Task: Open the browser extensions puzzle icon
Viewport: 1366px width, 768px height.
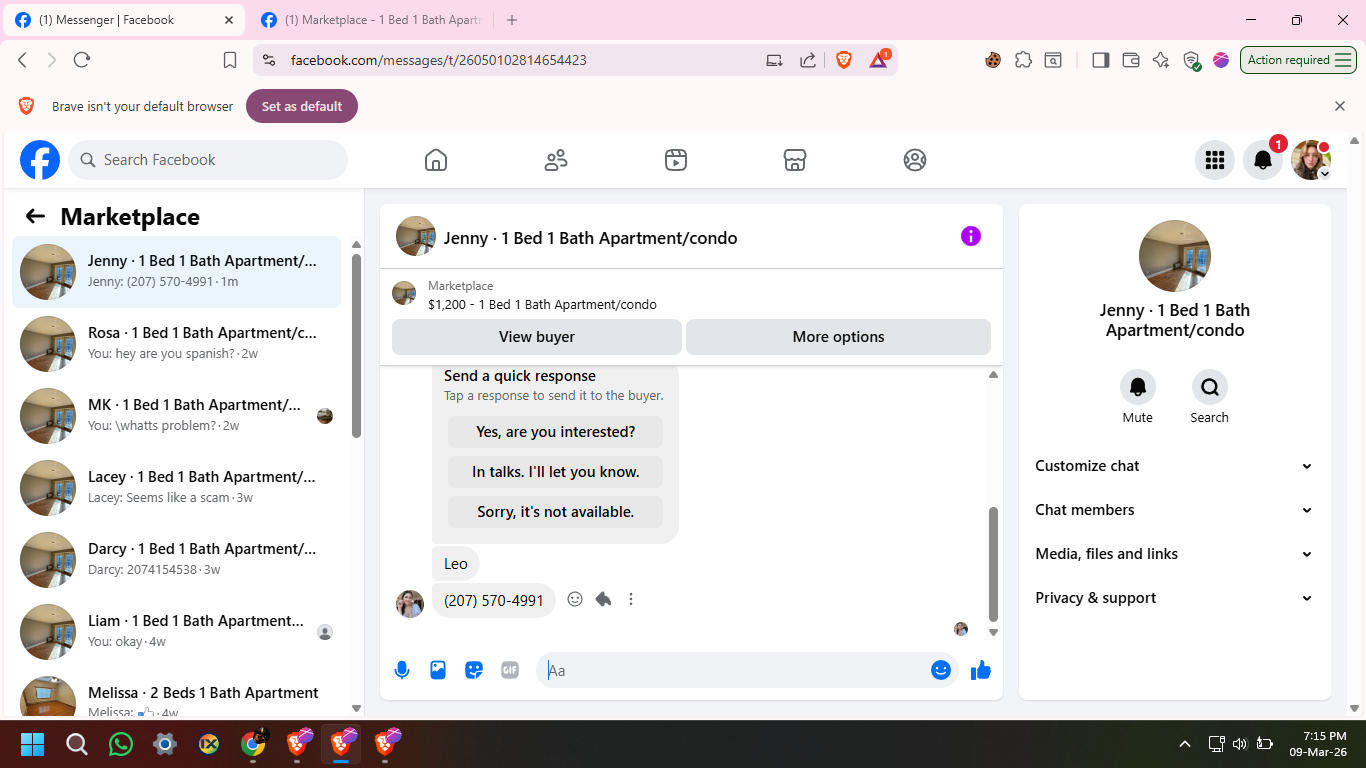Action: [x=1023, y=60]
